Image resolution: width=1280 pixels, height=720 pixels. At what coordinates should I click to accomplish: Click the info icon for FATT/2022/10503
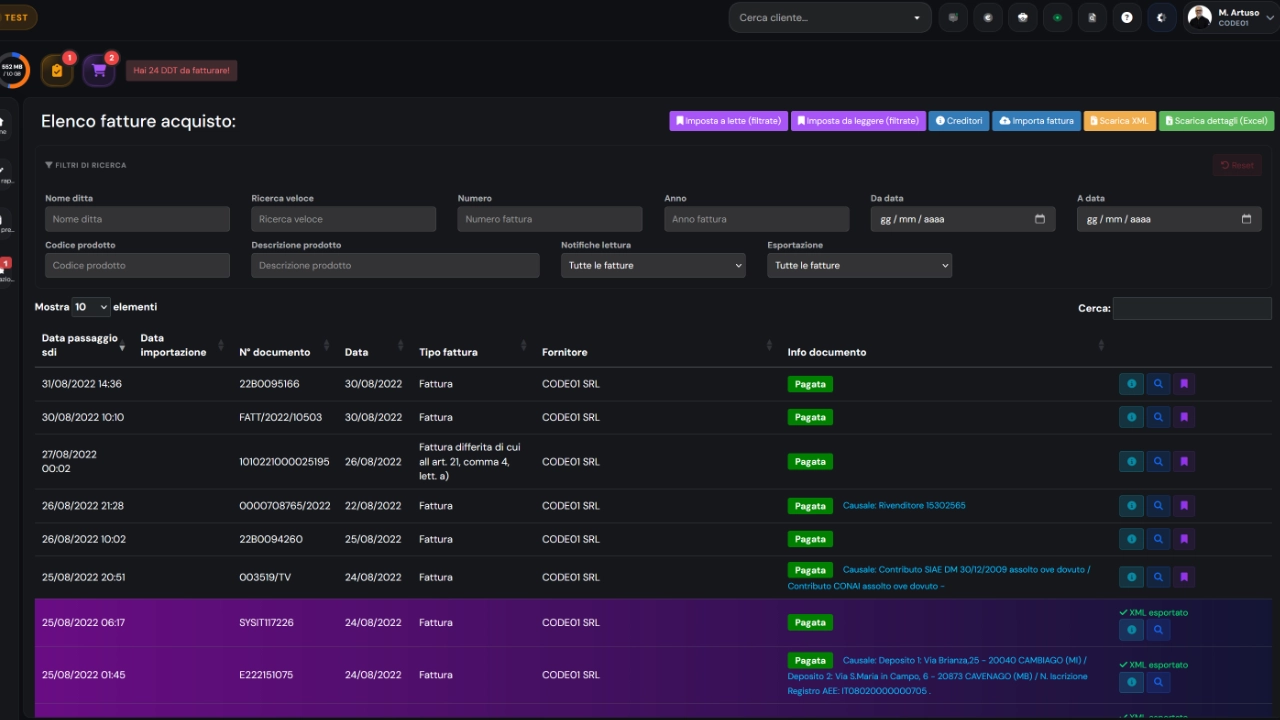(x=1131, y=417)
